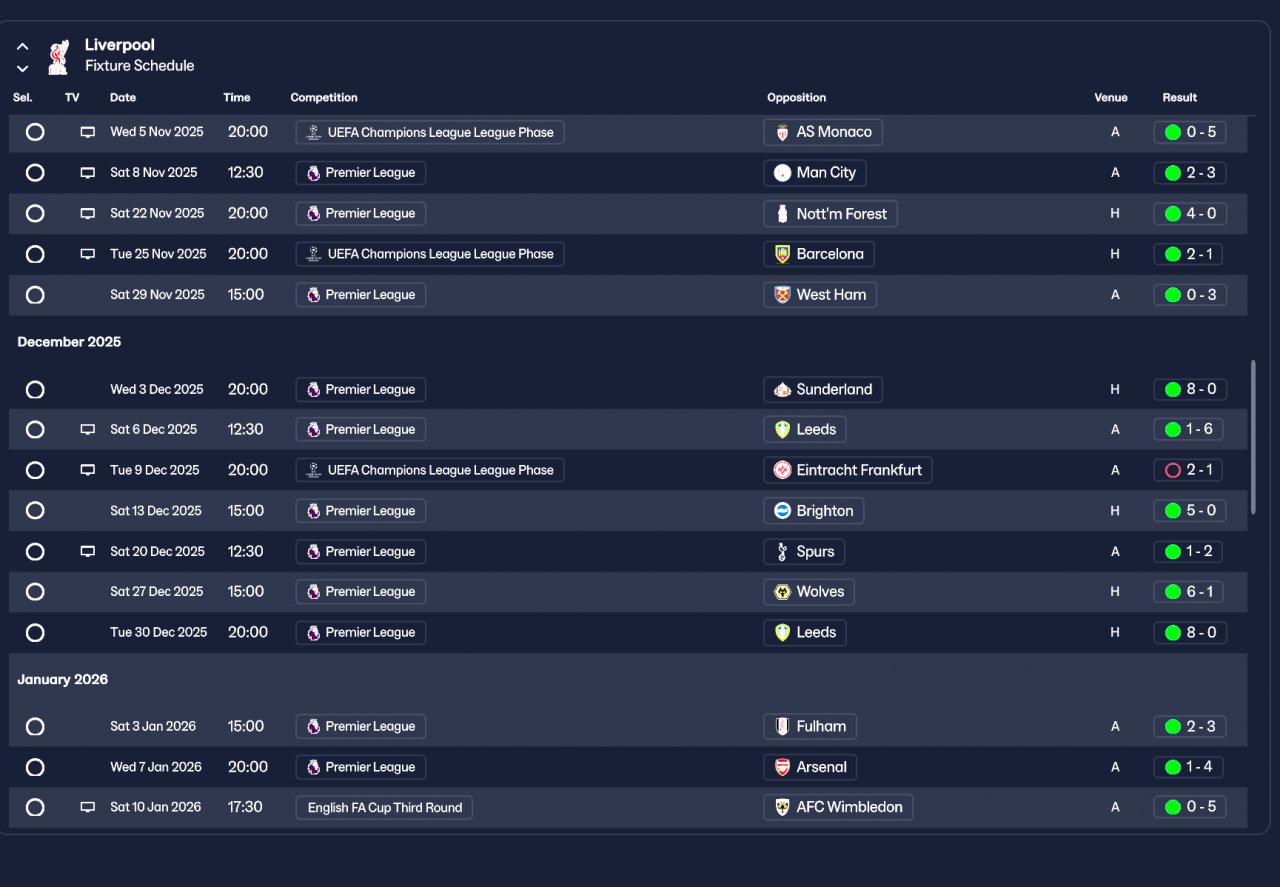Click the December 2025 month heading
Image resolution: width=1280 pixels, height=887 pixels.
69,342
